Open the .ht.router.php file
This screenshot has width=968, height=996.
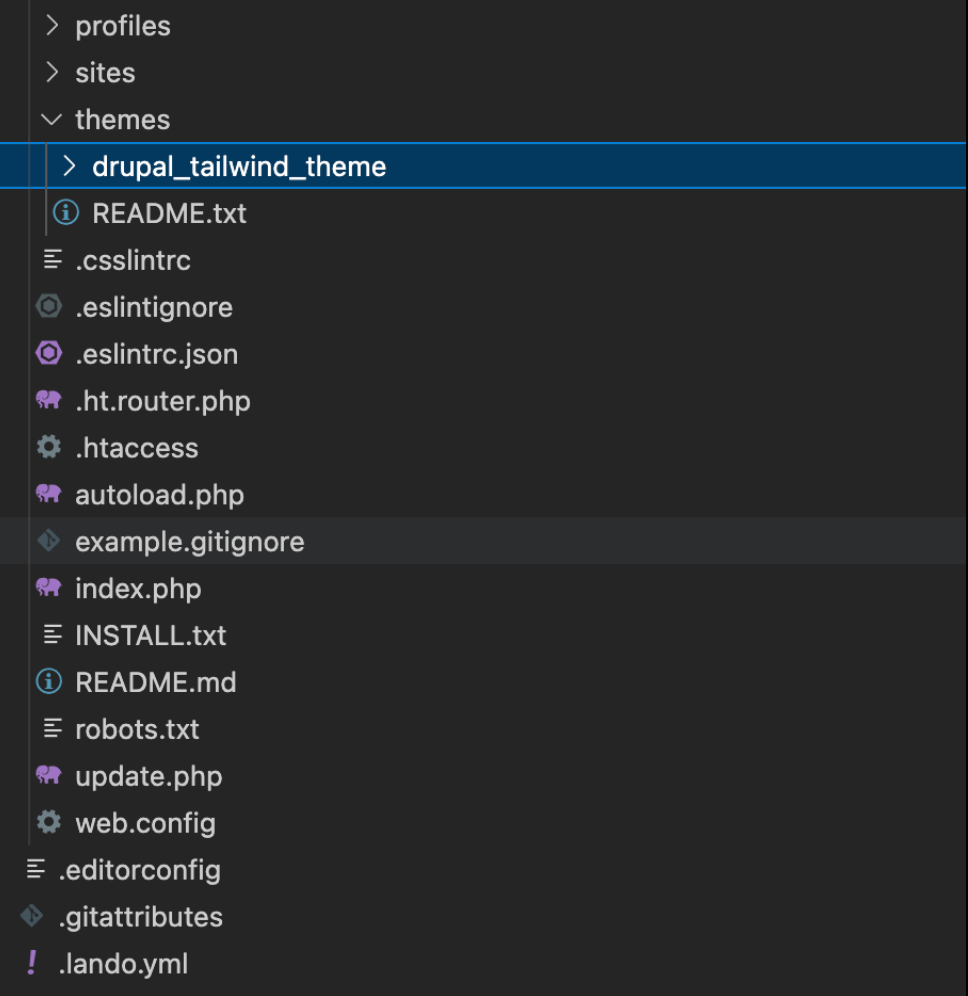pos(163,401)
